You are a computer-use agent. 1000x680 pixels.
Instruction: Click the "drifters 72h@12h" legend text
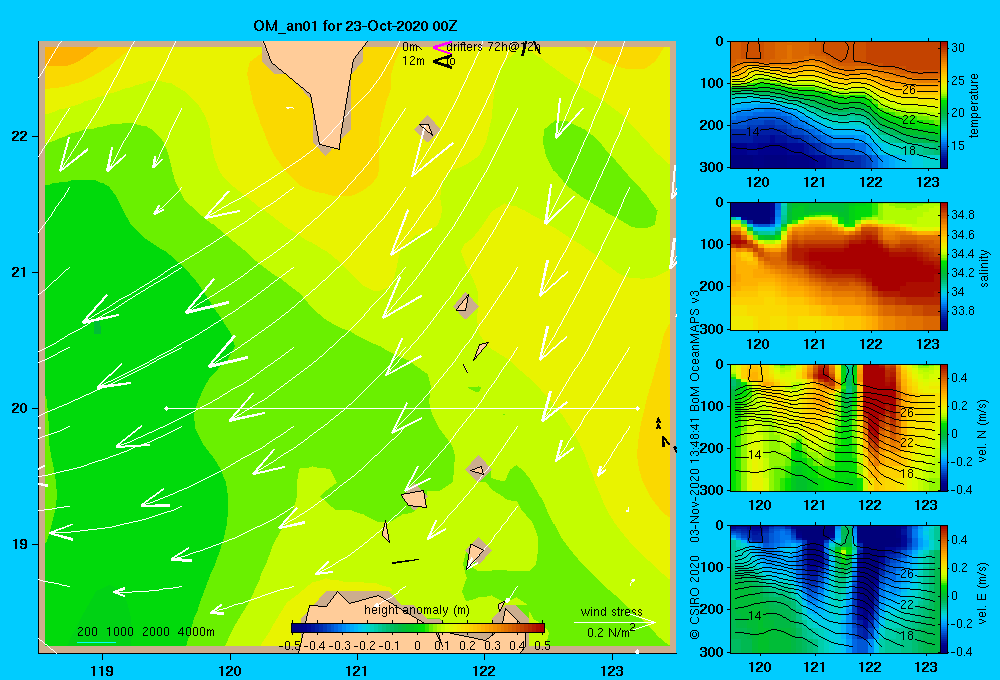[493, 47]
